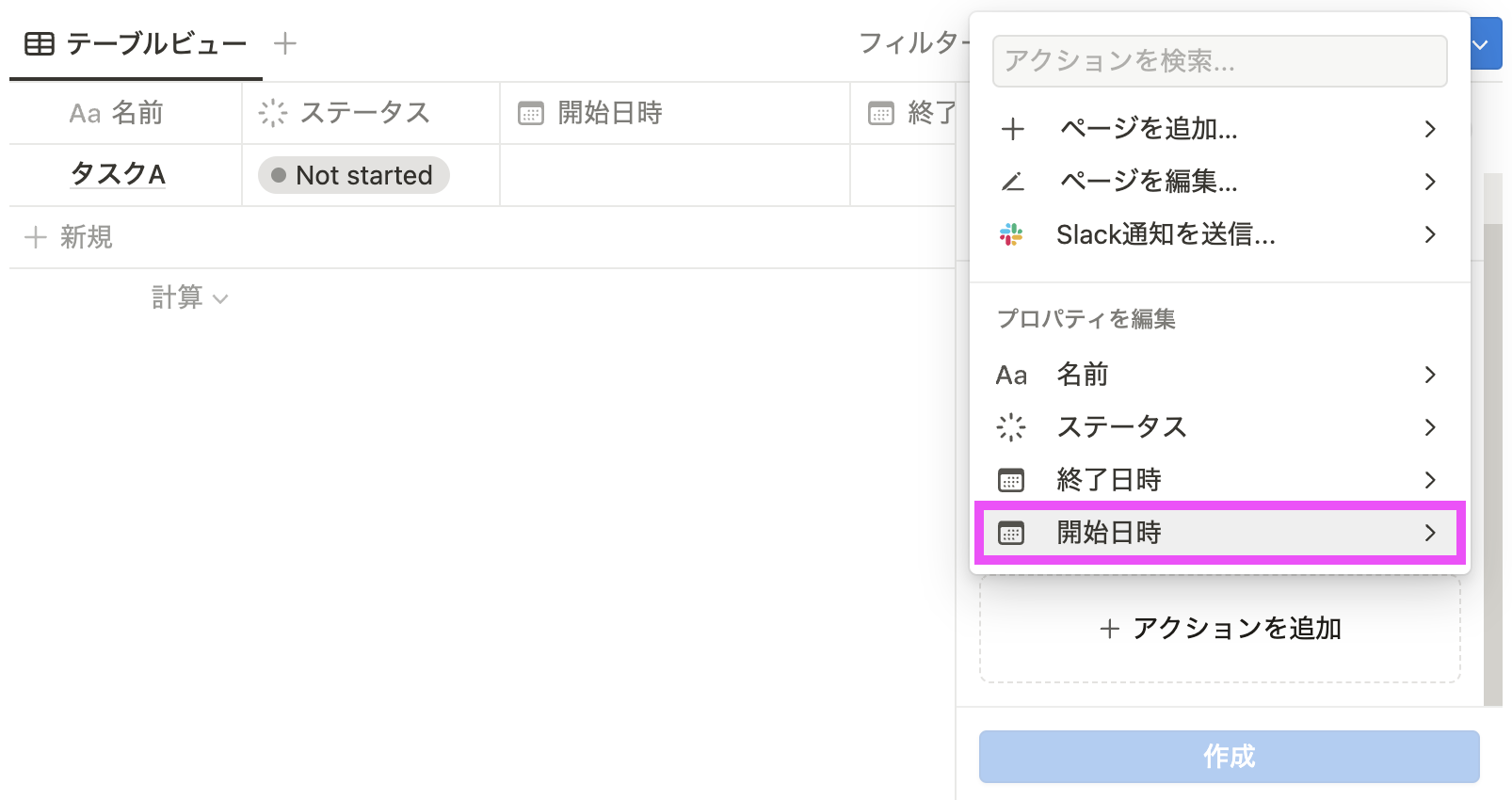Select ページを編集 menu entry
The height and width of the screenshot is (800, 1512).
tap(1219, 182)
